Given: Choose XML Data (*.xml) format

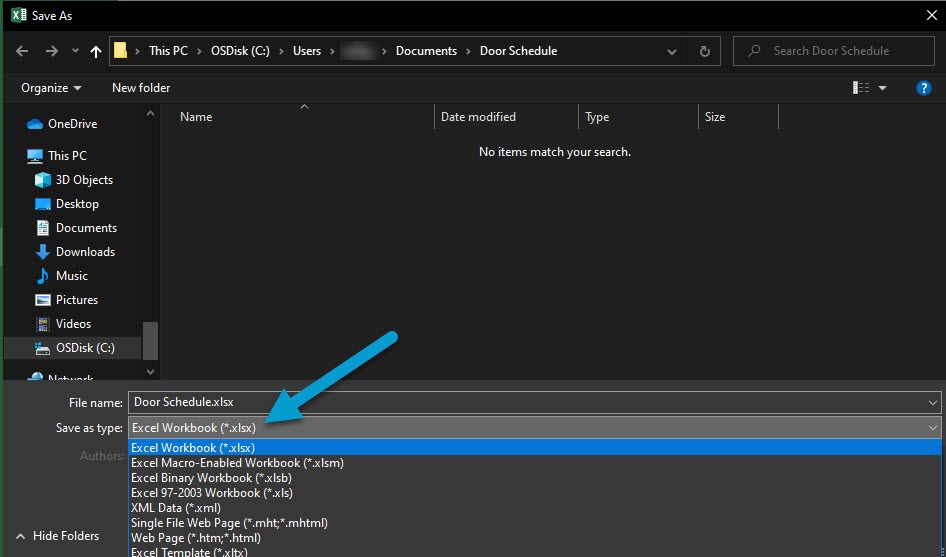Looking at the screenshot, I should (x=535, y=508).
